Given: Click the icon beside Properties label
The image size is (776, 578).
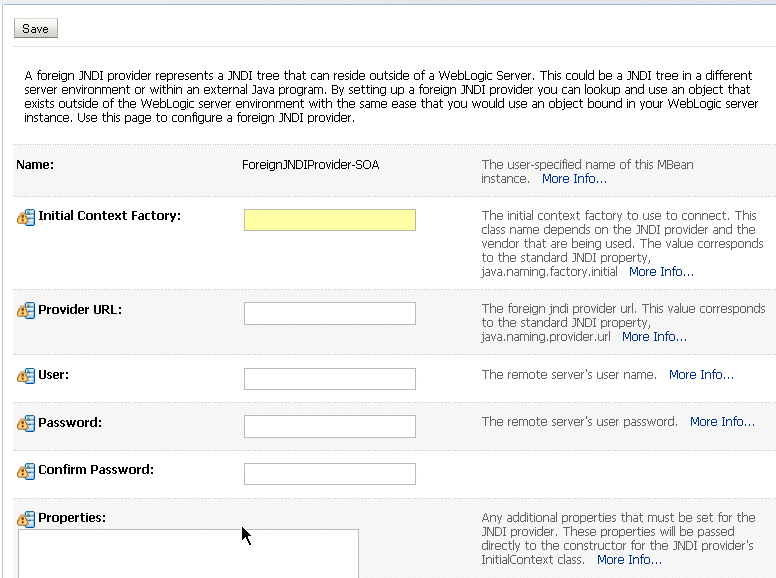Looking at the screenshot, I should [x=26, y=519].
